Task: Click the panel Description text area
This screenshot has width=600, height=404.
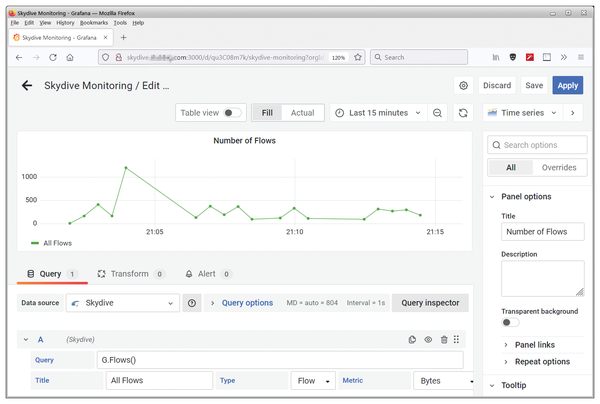Action: (x=543, y=279)
